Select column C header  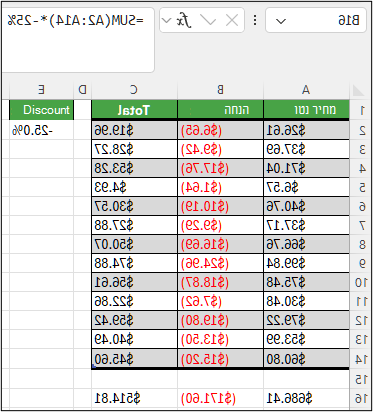(x=134, y=90)
